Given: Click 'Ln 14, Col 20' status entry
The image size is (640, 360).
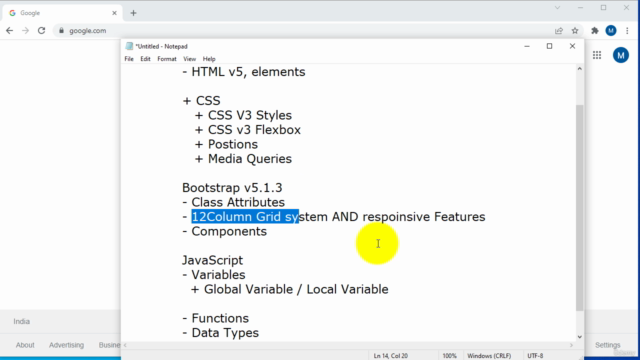Looking at the screenshot, I should pos(391,356).
